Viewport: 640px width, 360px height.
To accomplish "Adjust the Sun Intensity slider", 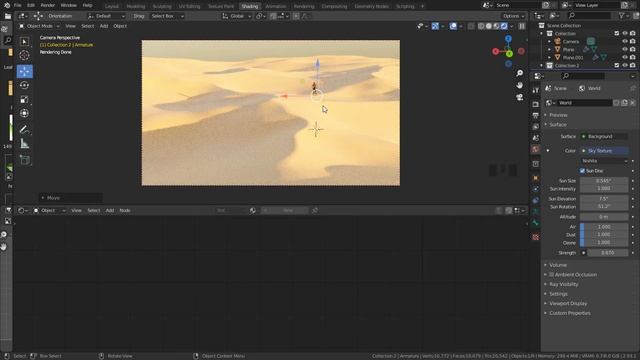I will pyautogui.click(x=604, y=189).
